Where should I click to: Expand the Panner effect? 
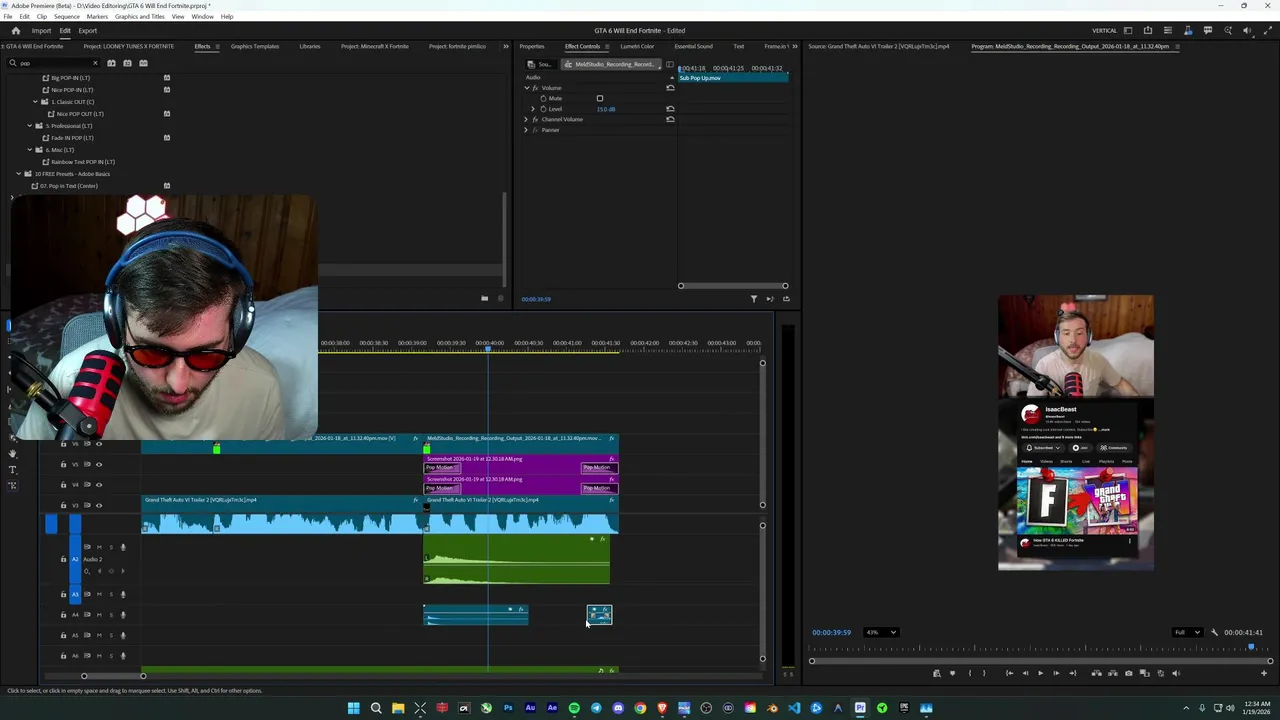526,130
